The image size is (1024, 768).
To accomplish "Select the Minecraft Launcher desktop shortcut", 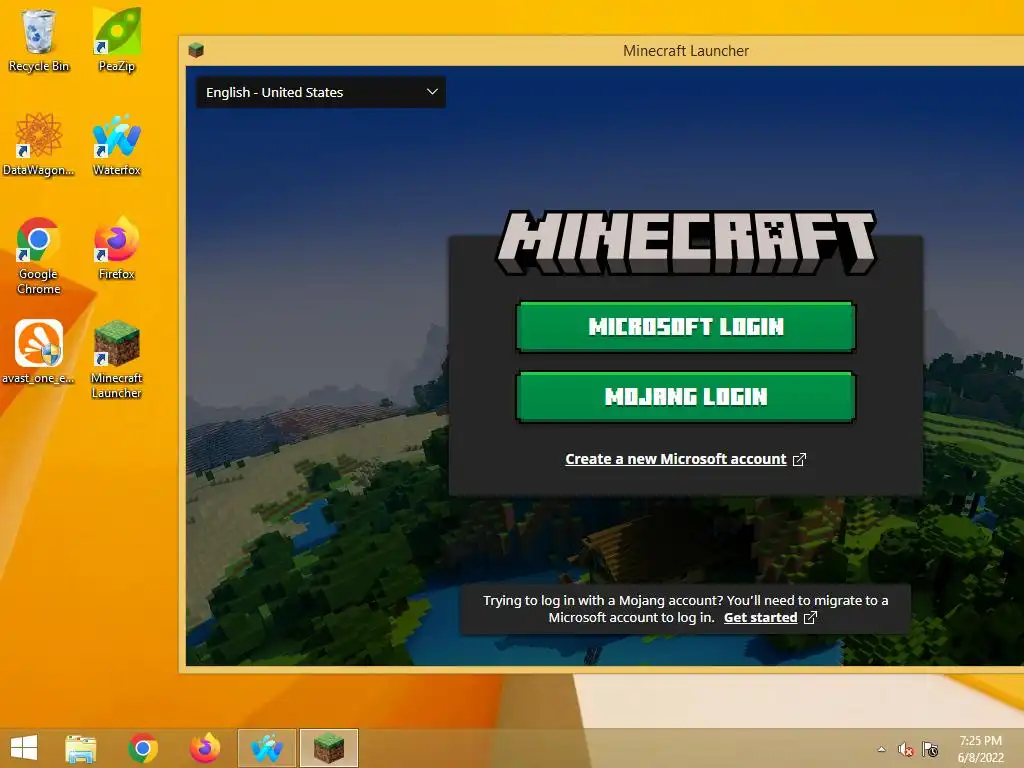I will (117, 359).
